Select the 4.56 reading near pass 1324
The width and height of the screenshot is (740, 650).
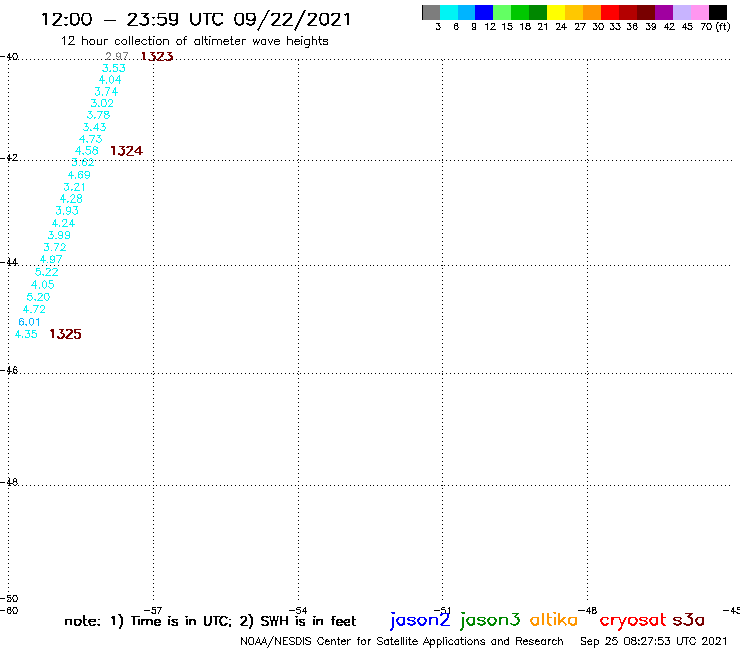(x=87, y=151)
